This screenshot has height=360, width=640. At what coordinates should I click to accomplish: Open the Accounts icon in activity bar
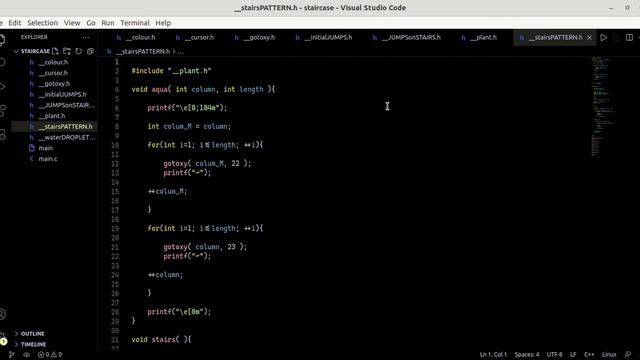coord(2,314)
